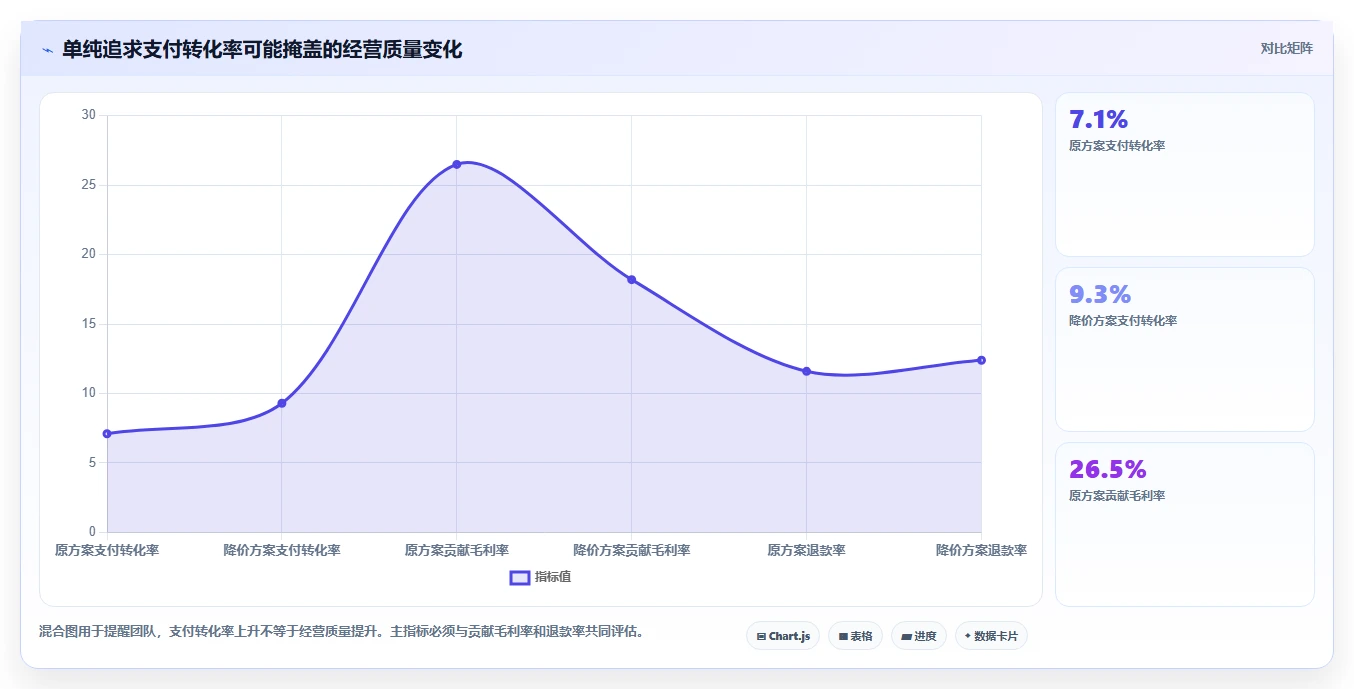Click the x-axis label 降价方案贡献毛利率
Screen dimensions: 1354x689
(x=631, y=550)
